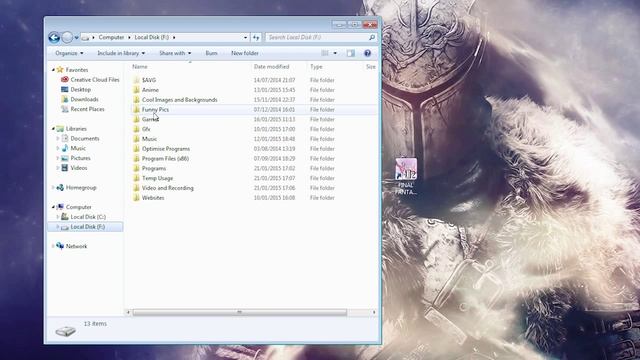
Task: Expand the Music library arrow
Action: point(58,148)
